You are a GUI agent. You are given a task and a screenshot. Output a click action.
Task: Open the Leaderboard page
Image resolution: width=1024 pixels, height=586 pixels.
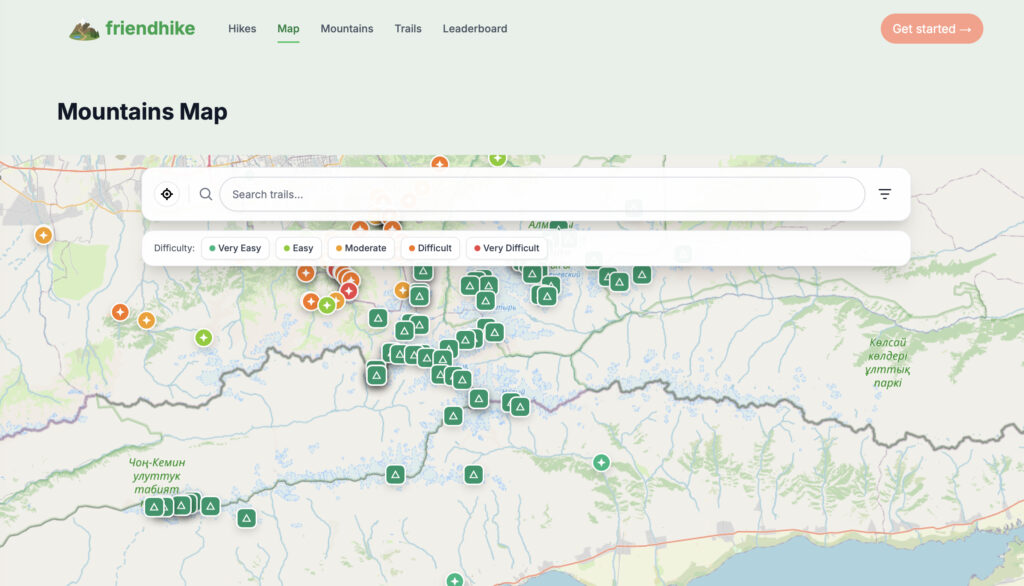475,29
